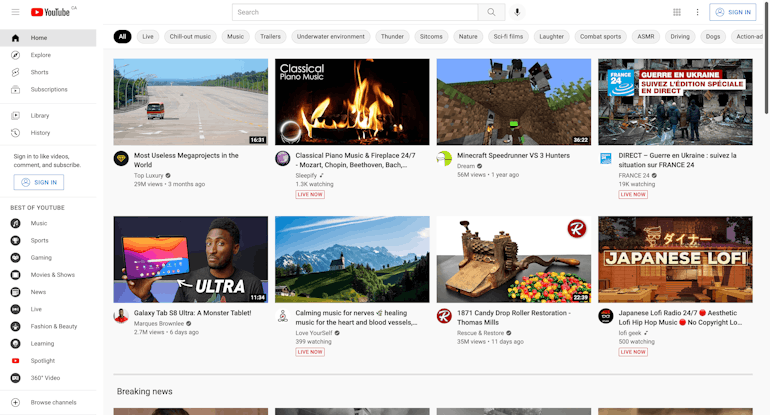770x415 pixels.
Task: Click the Music icon under Best of YouTube
Action: tap(16, 223)
